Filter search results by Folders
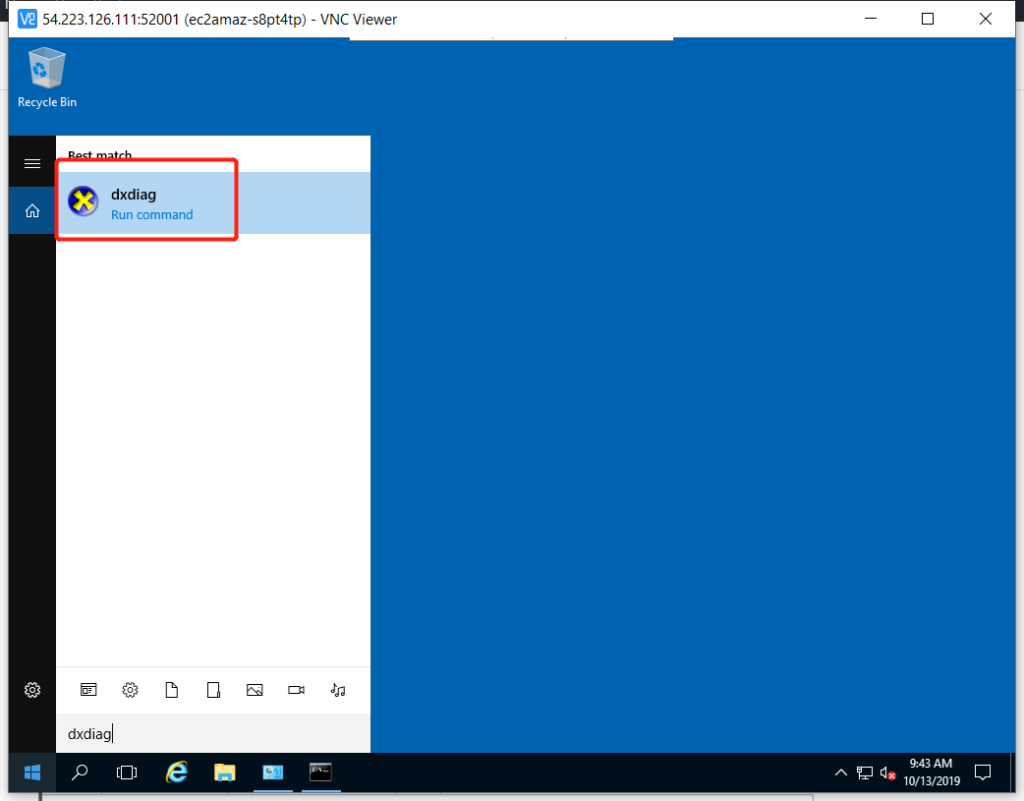The image size is (1024, 801). click(213, 690)
